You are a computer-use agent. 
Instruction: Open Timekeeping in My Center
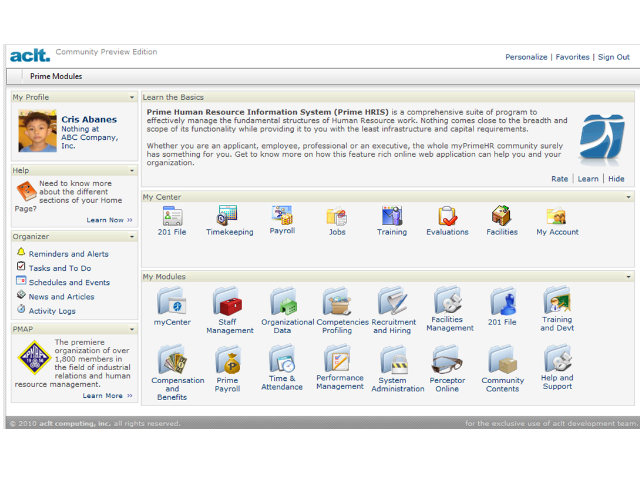tap(227, 216)
